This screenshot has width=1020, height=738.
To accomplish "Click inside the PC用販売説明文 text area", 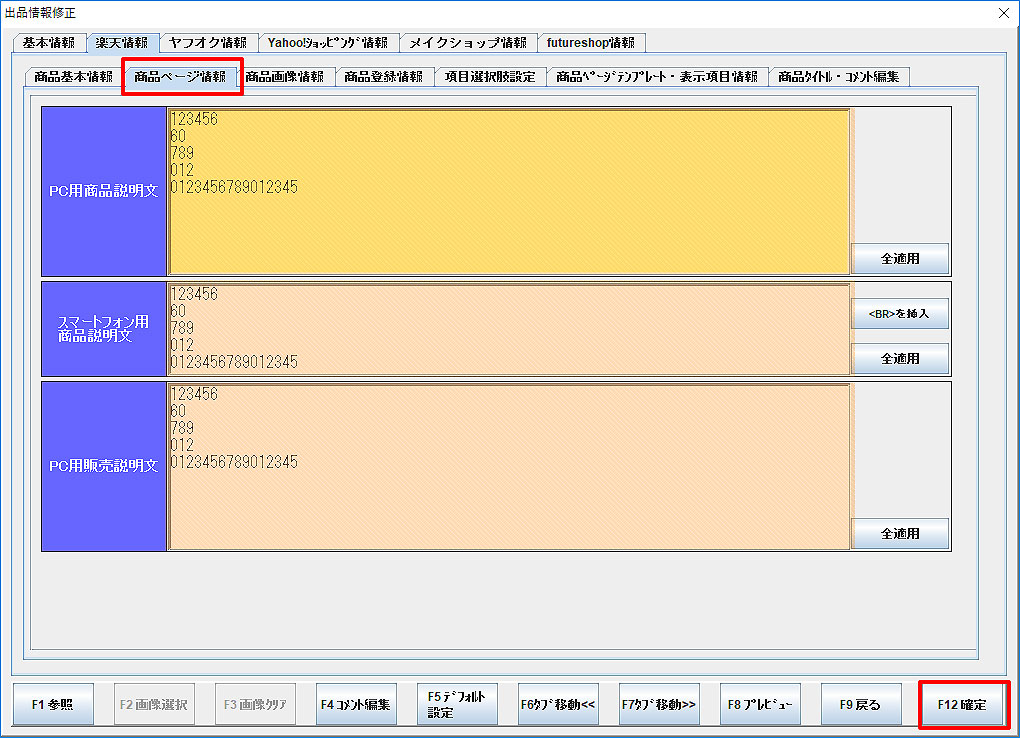I will (x=509, y=467).
